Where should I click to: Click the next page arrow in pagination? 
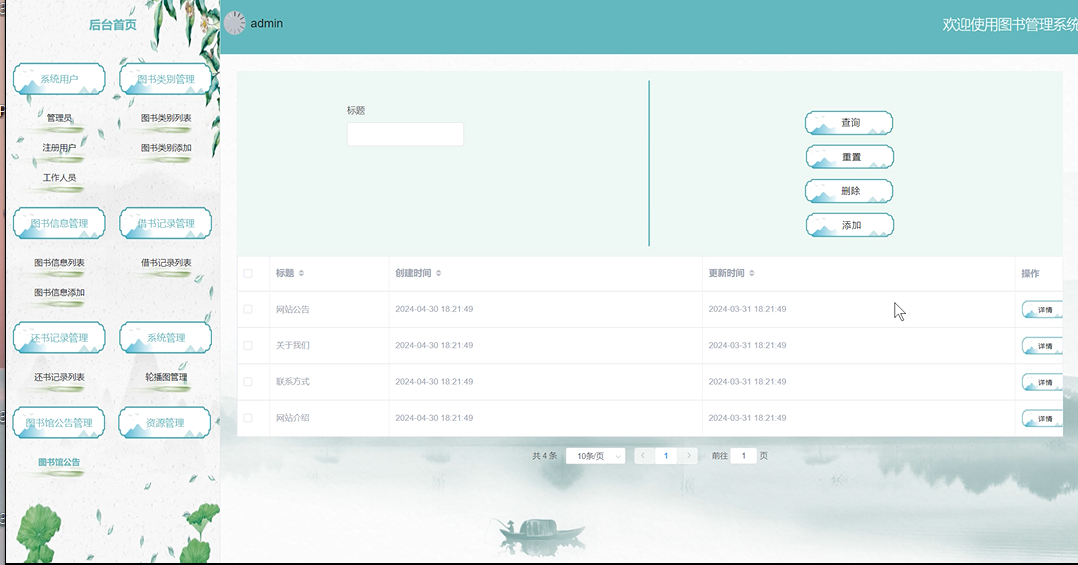click(688, 456)
